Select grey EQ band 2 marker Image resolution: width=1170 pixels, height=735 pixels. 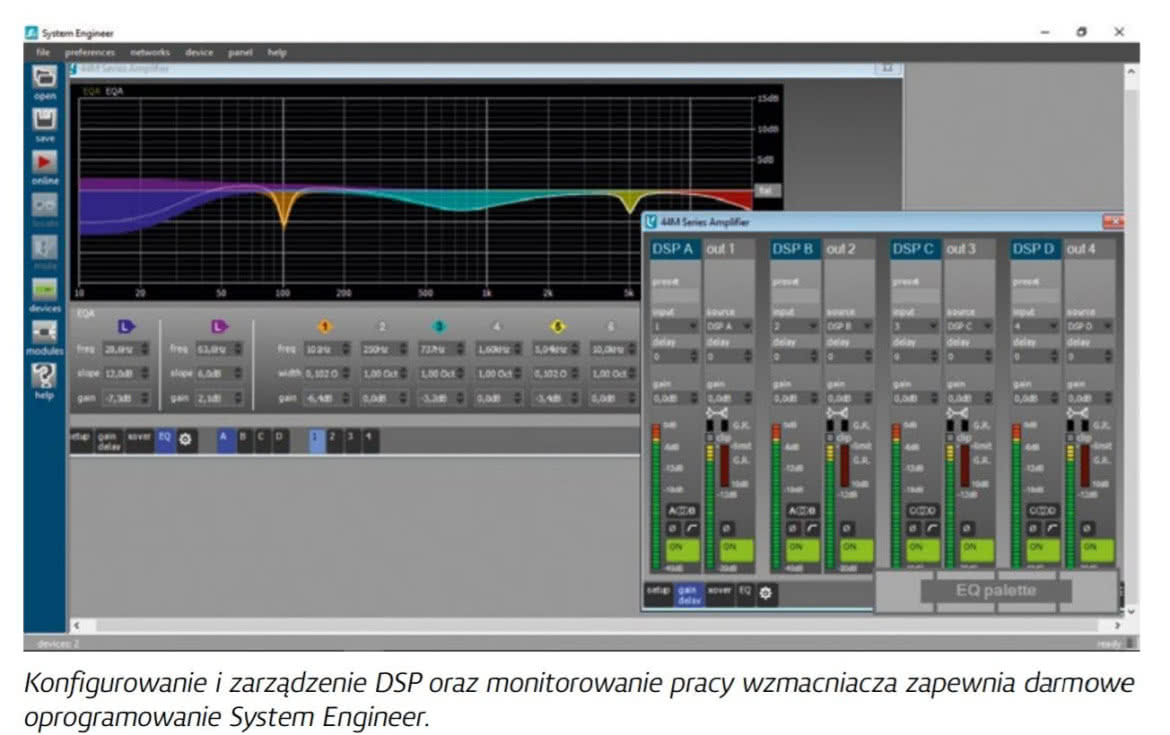382,326
